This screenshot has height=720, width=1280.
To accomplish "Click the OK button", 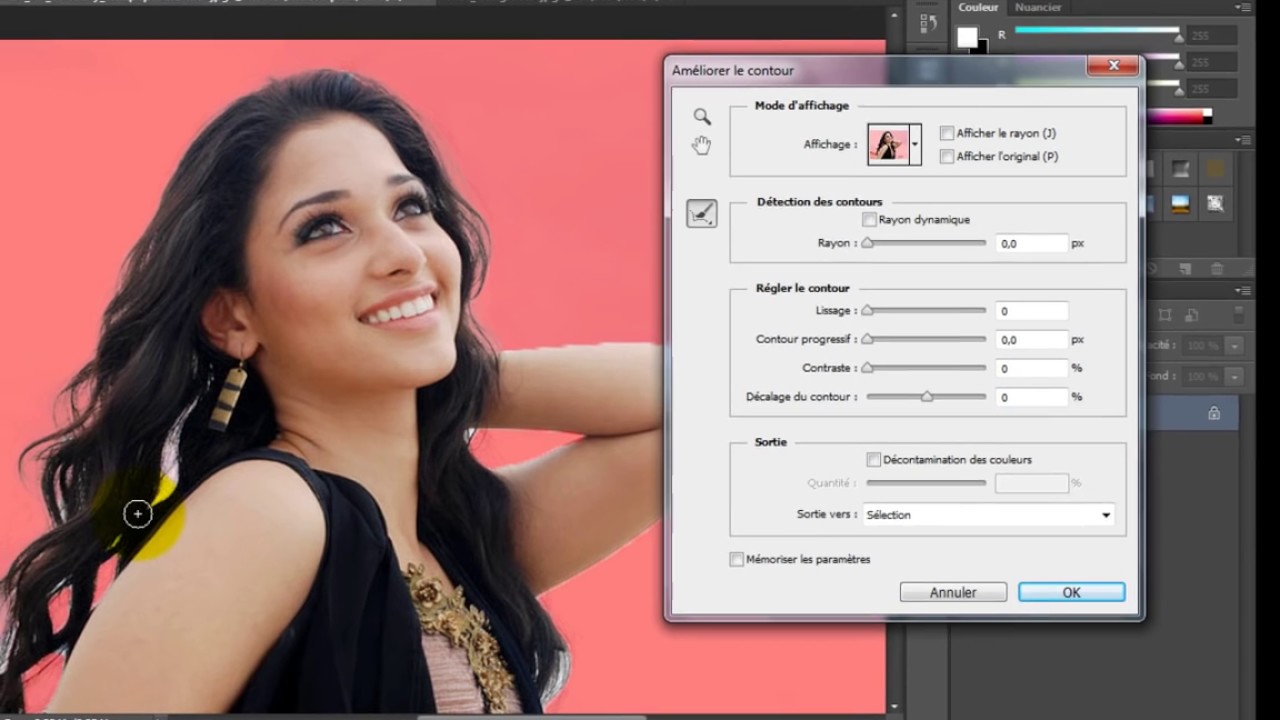I will (1071, 593).
